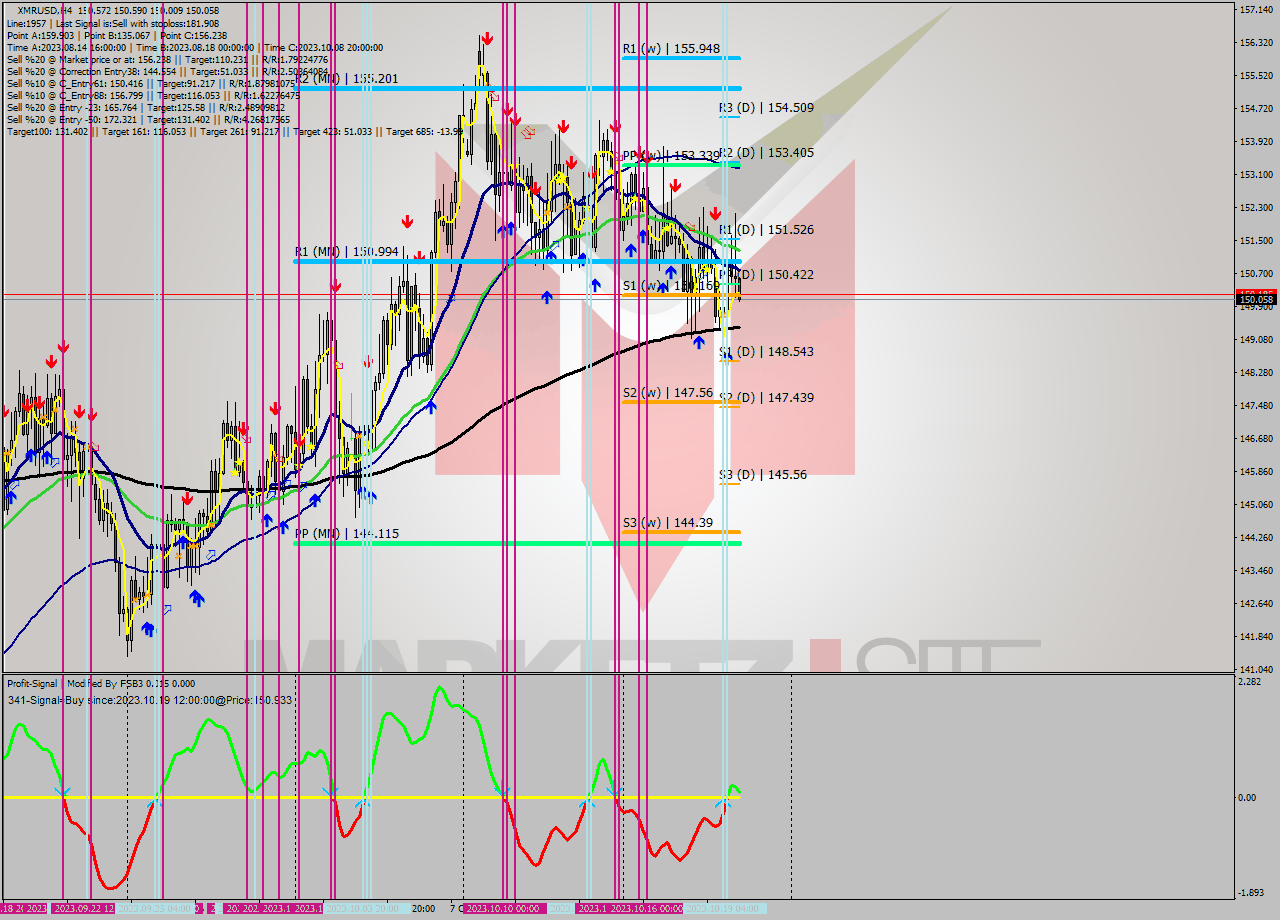
Task: Click the PP (D) 150.422 label
Action: [766, 274]
